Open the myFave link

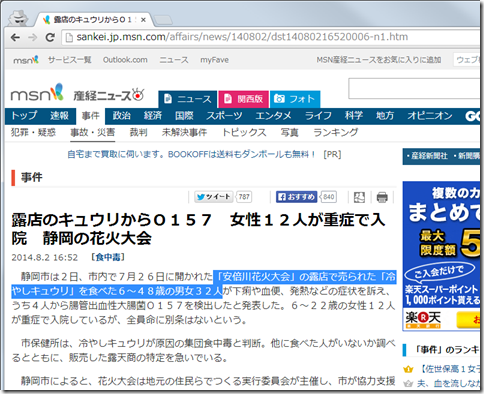214,60
